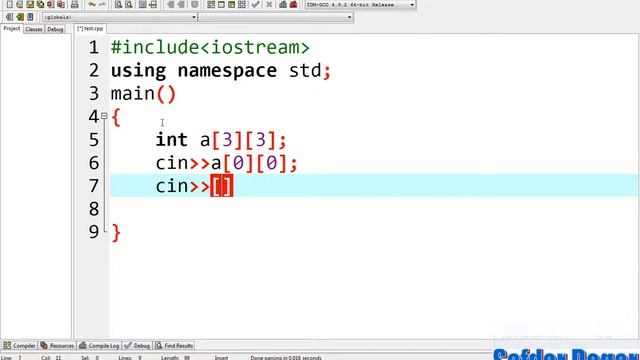Click the Replace icon next to Find

pyautogui.click(x=129, y=4)
